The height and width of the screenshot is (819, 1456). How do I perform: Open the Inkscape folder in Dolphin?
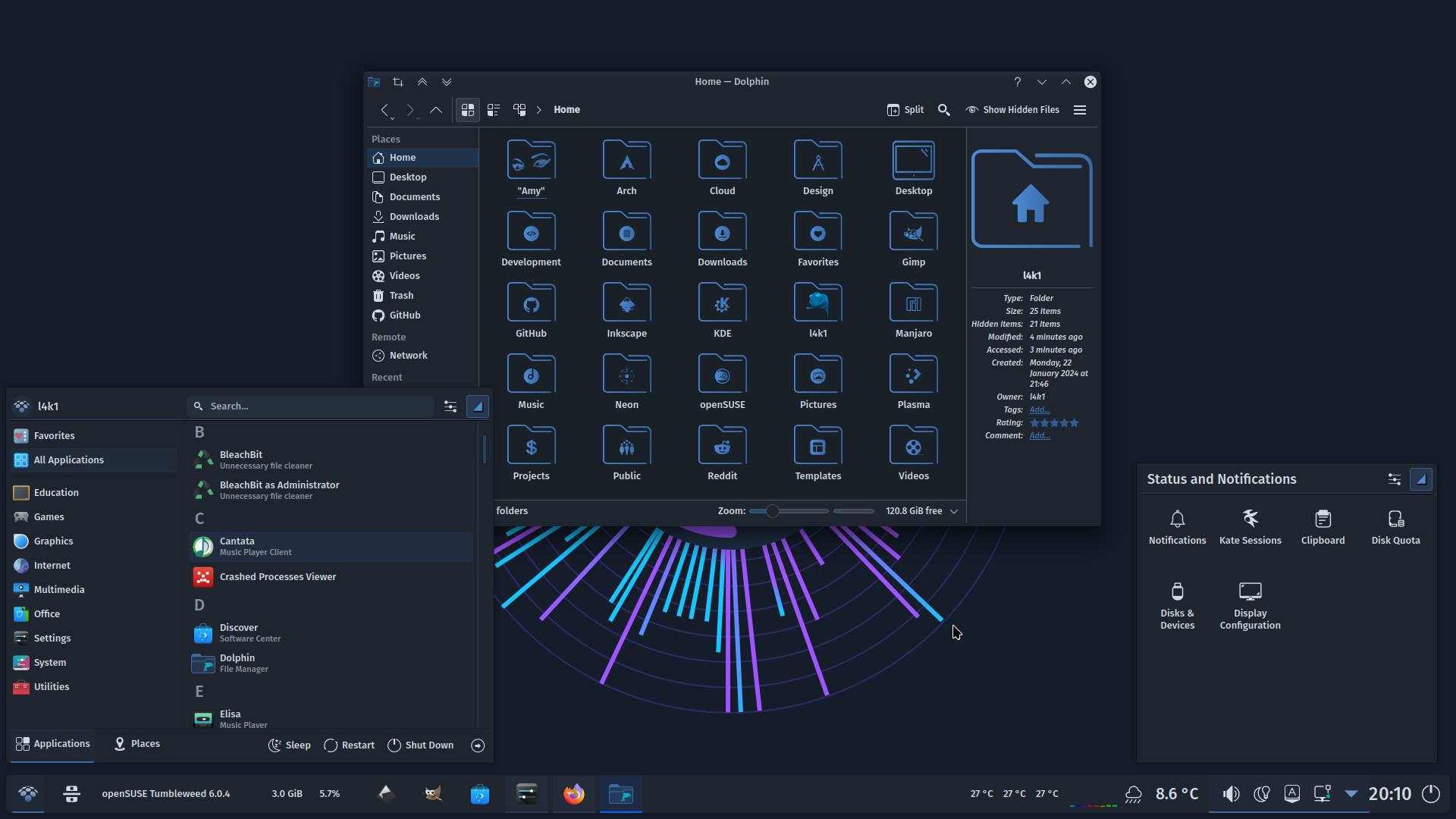pyautogui.click(x=626, y=310)
